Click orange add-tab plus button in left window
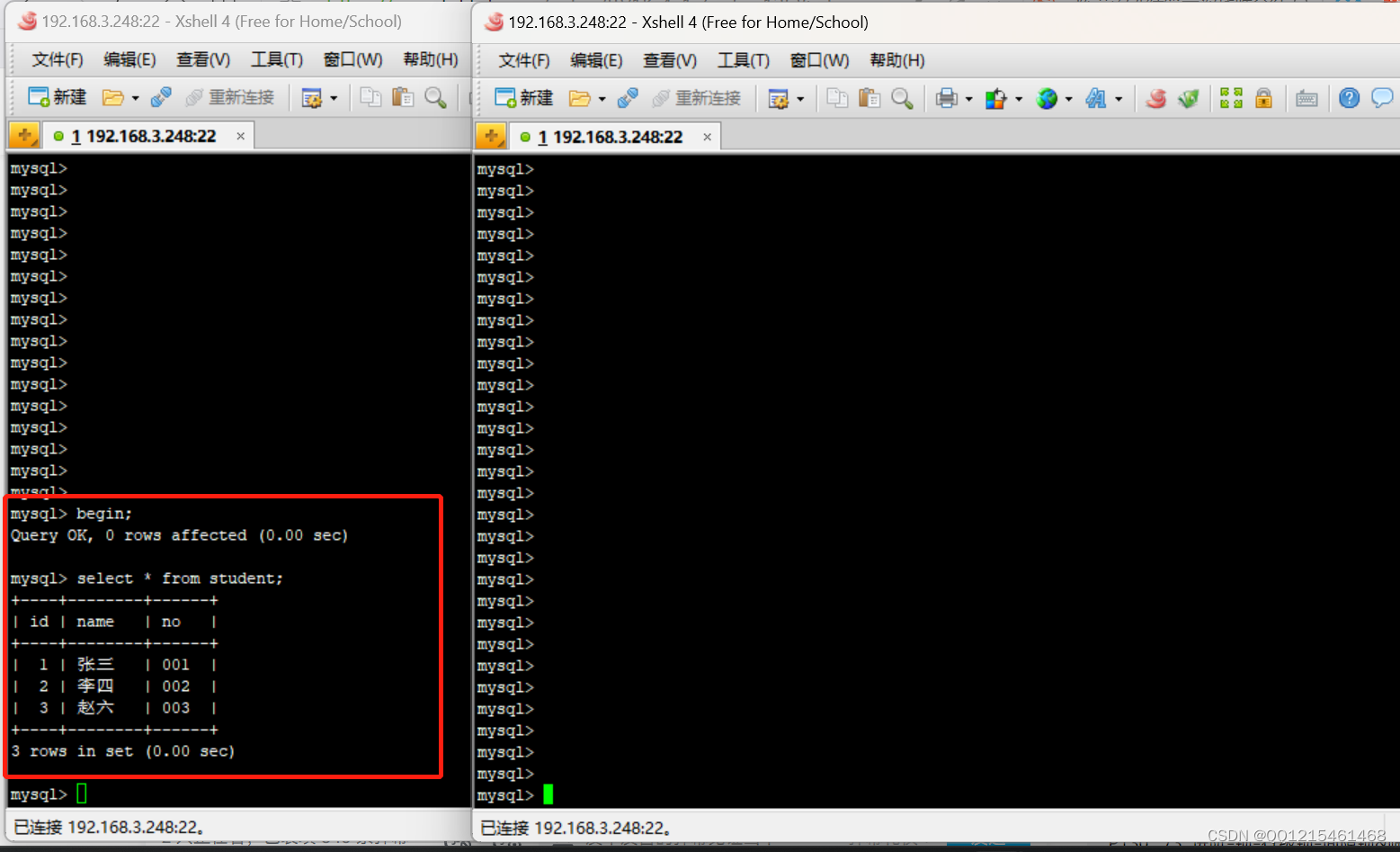The image size is (1400, 852). coord(24,136)
